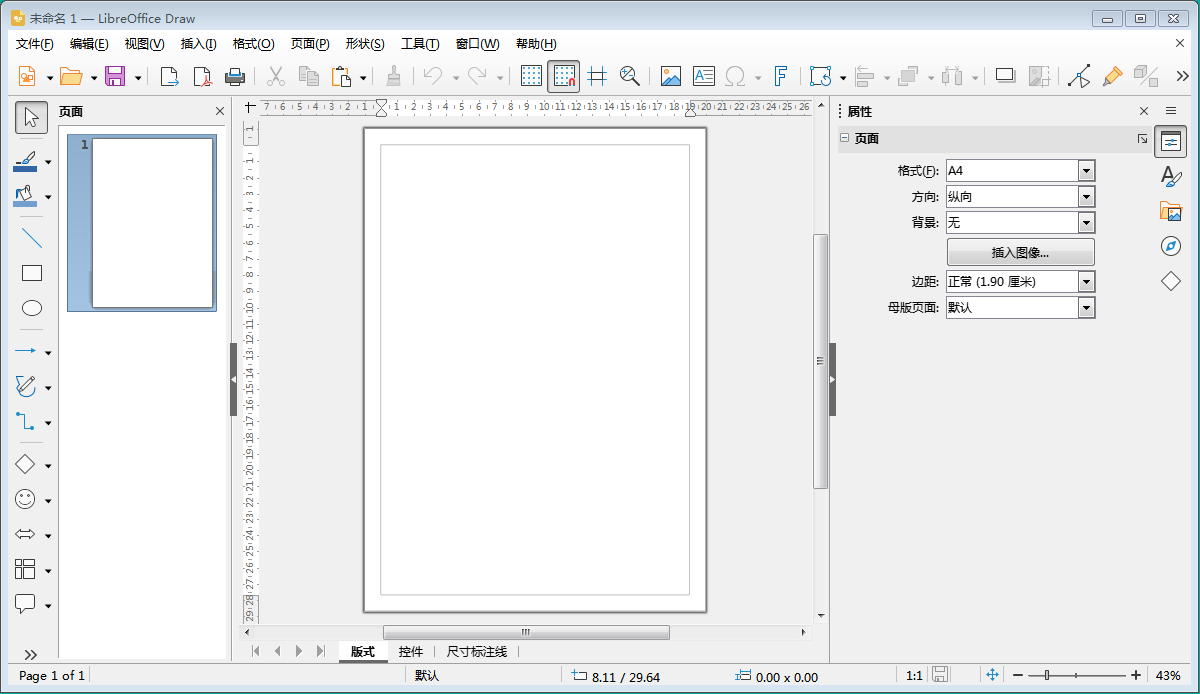This screenshot has width=1200, height=694.
Task: Click the Zoom & Pan magnifier icon
Action: [629, 76]
